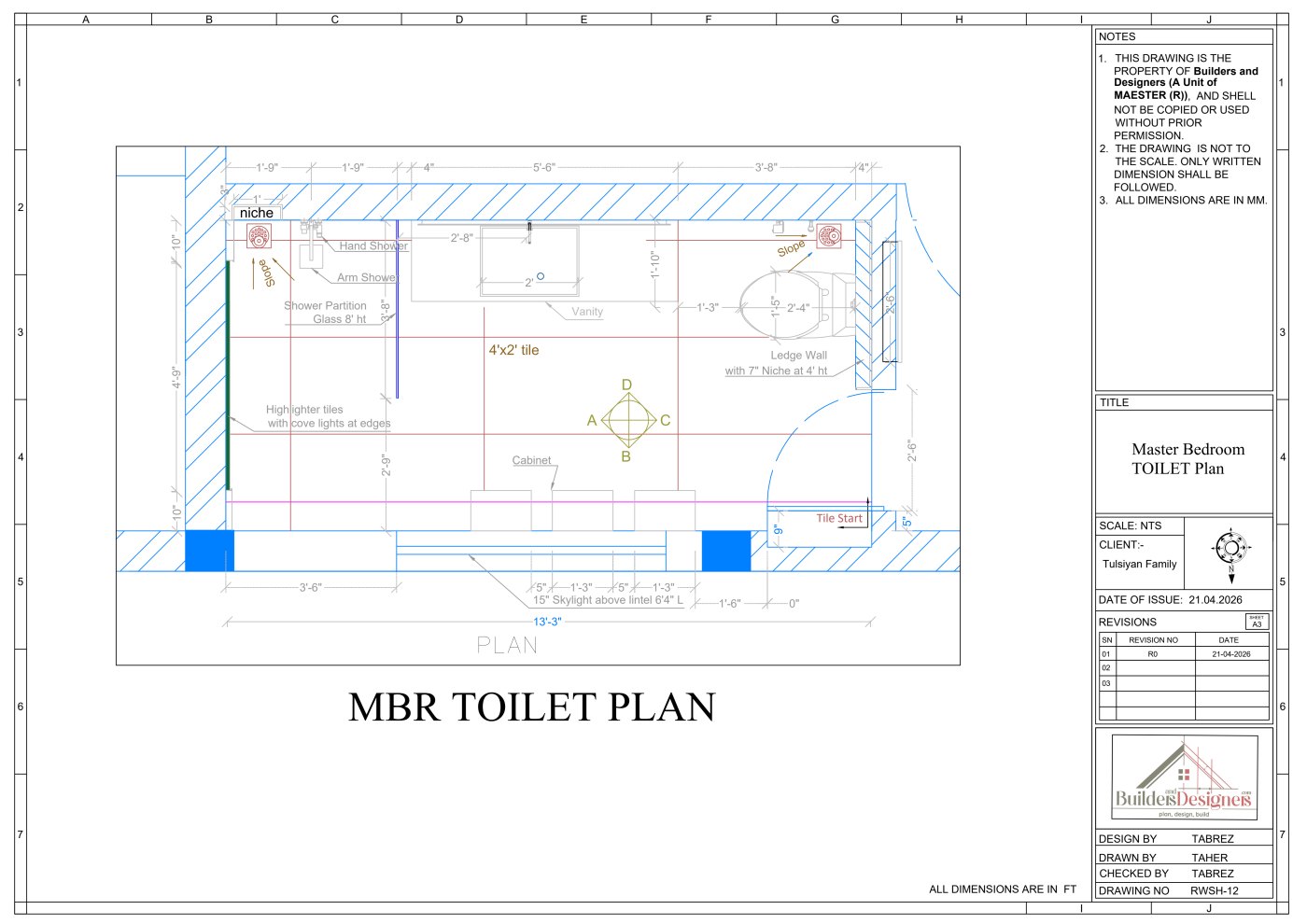Image resolution: width=1307 pixels, height=924 pixels.
Task: Select the 4'x2' tile annotation
Action: pos(513,350)
